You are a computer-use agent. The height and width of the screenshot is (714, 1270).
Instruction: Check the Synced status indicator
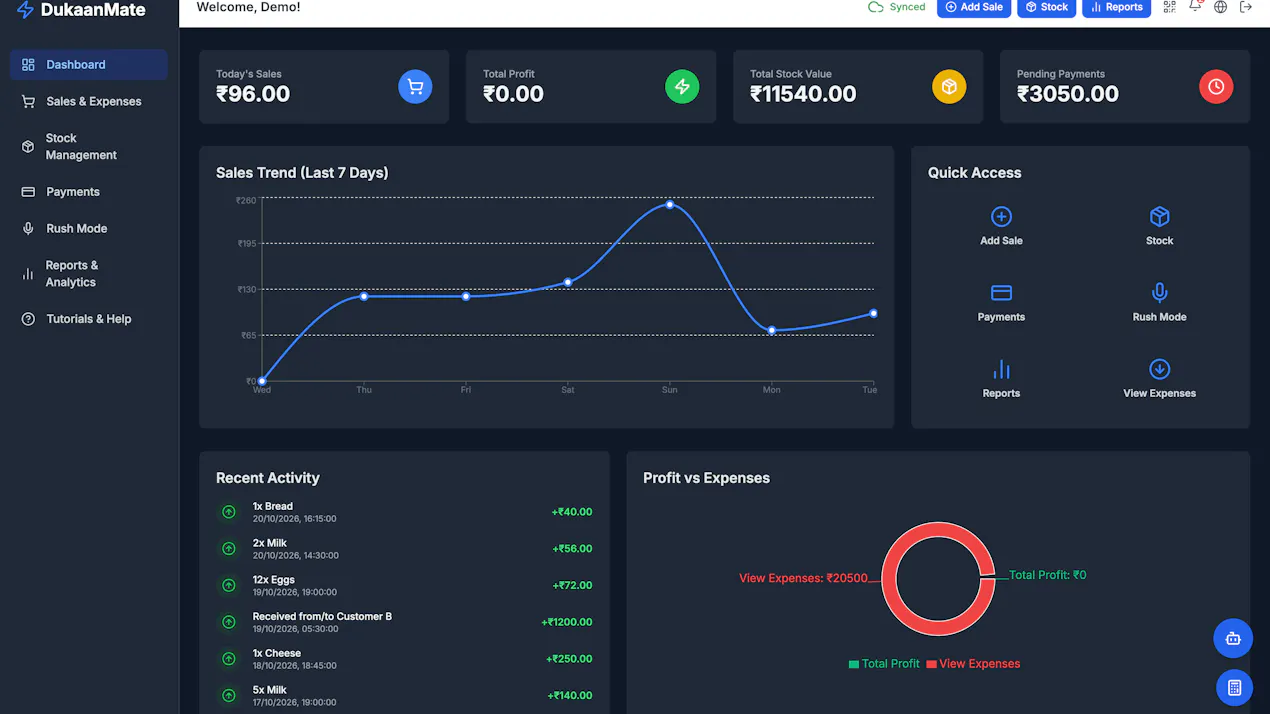tap(896, 7)
